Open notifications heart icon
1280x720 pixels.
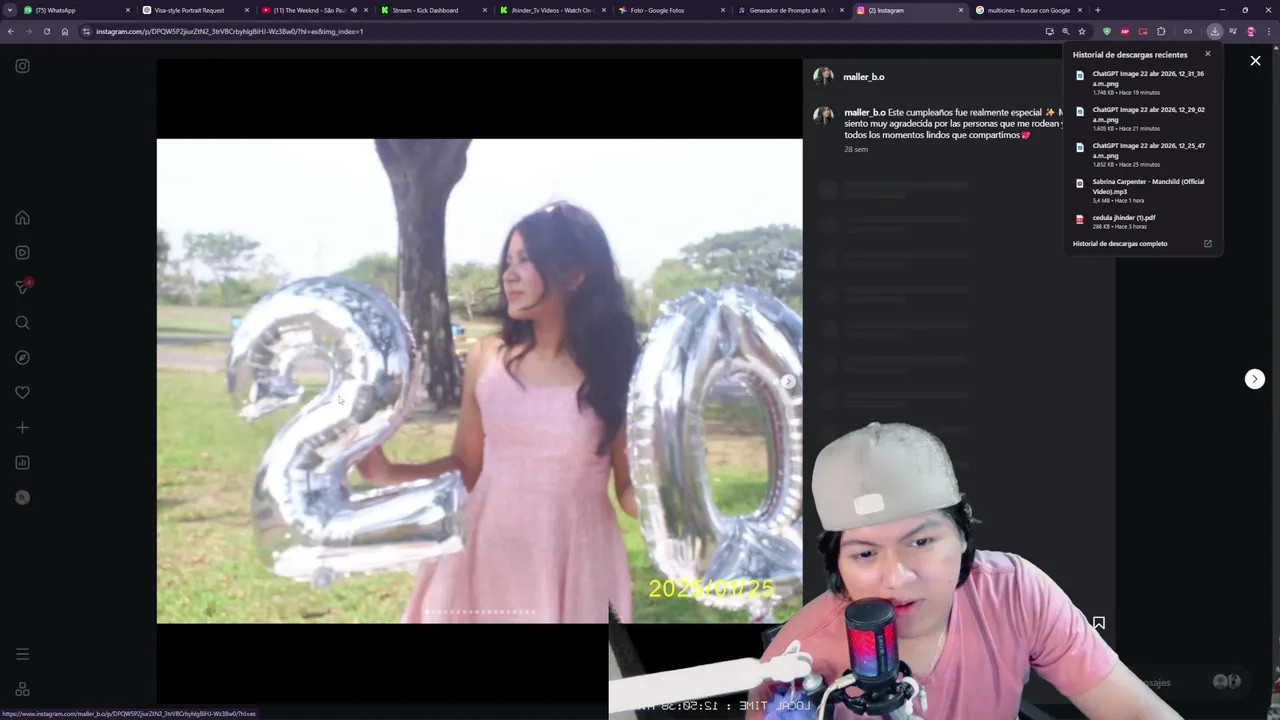coord(22,392)
